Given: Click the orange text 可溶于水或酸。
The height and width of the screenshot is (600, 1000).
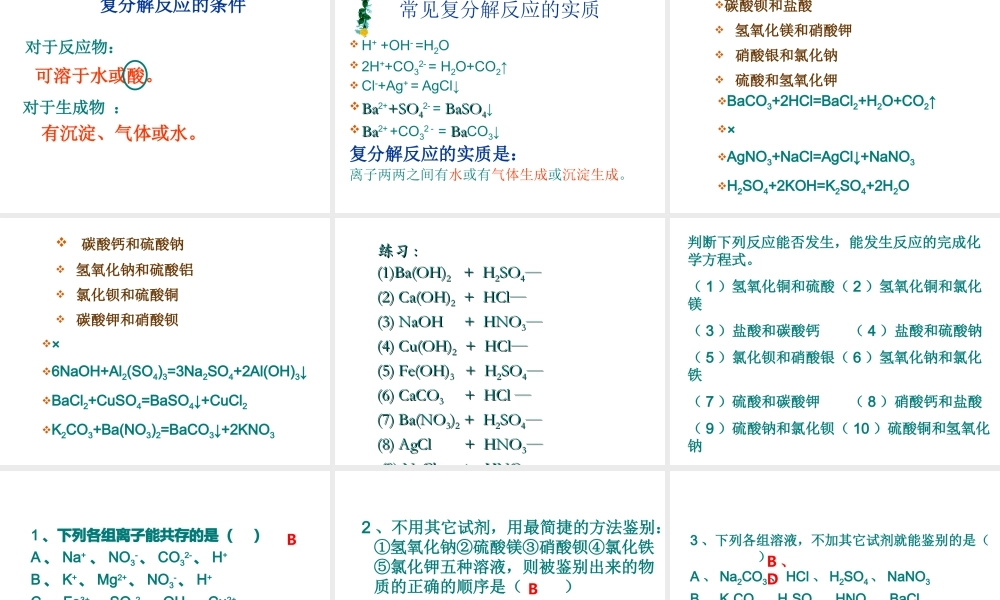Looking at the screenshot, I should (x=94, y=76).
